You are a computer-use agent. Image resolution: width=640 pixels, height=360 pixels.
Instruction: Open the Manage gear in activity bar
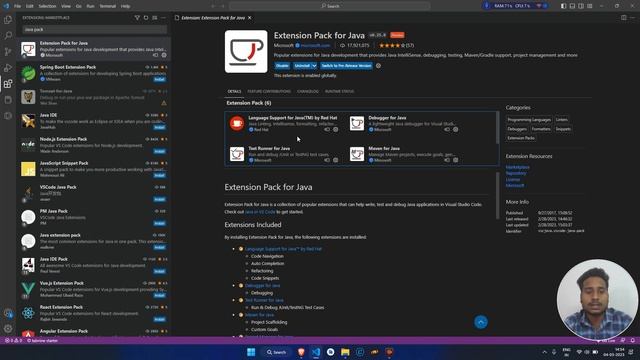pos(8,328)
